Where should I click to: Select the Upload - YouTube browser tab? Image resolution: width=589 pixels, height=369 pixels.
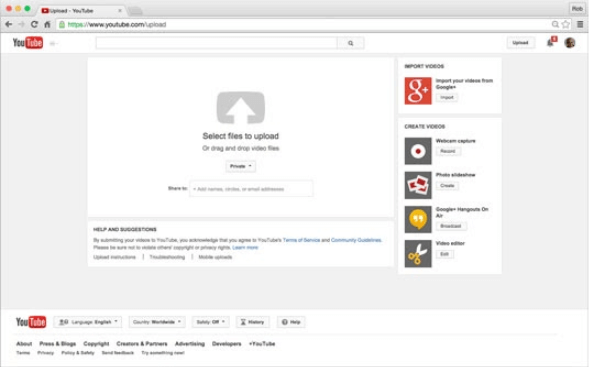click(82, 11)
